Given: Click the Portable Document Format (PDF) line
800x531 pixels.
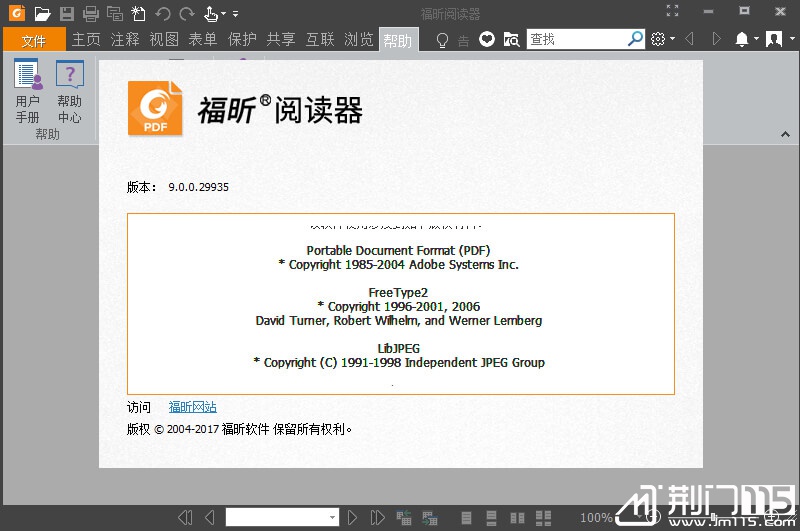Looking at the screenshot, I should pos(398,250).
